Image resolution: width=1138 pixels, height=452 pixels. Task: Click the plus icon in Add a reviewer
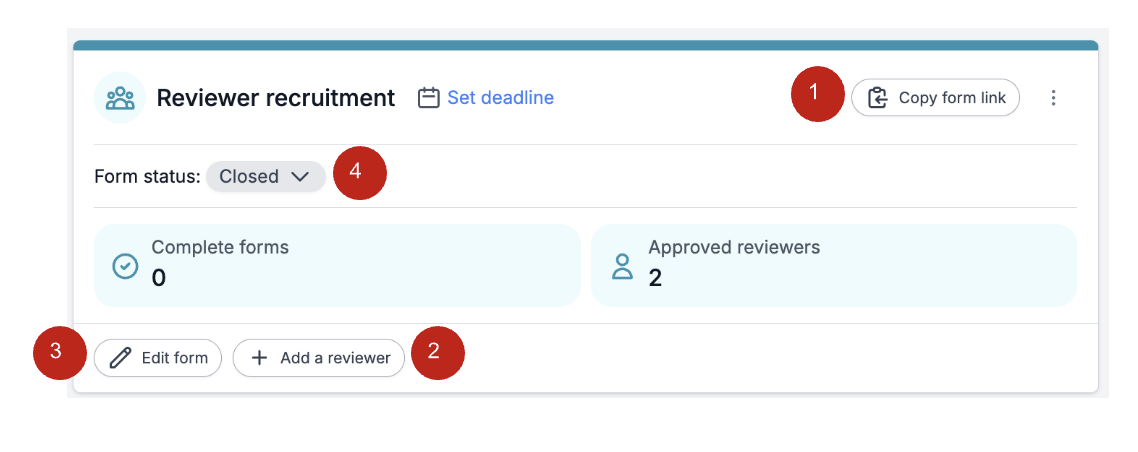point(259,358)
